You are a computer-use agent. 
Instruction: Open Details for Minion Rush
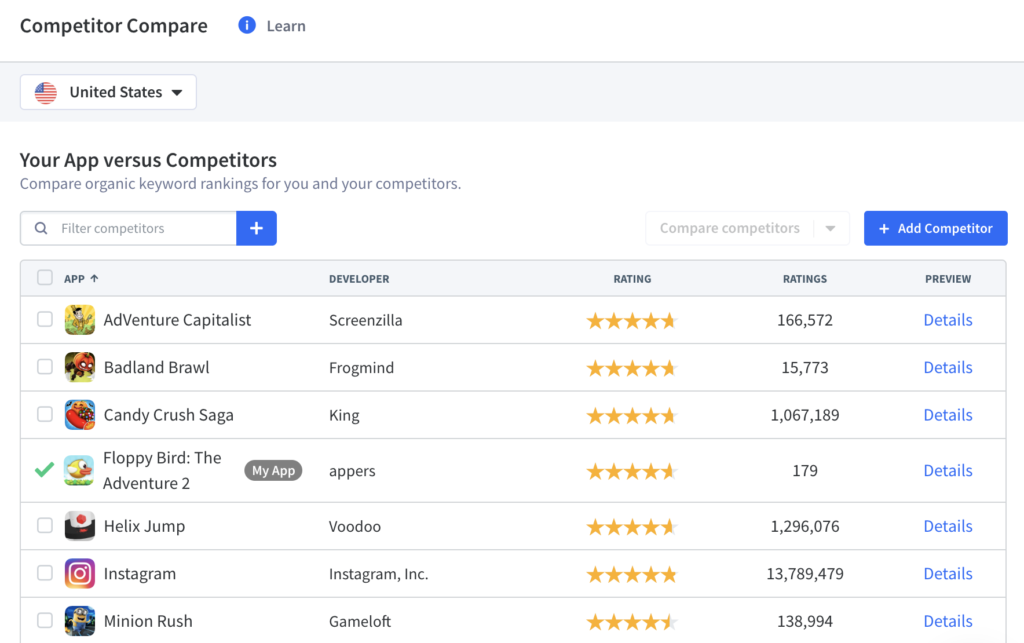[948, 621]
